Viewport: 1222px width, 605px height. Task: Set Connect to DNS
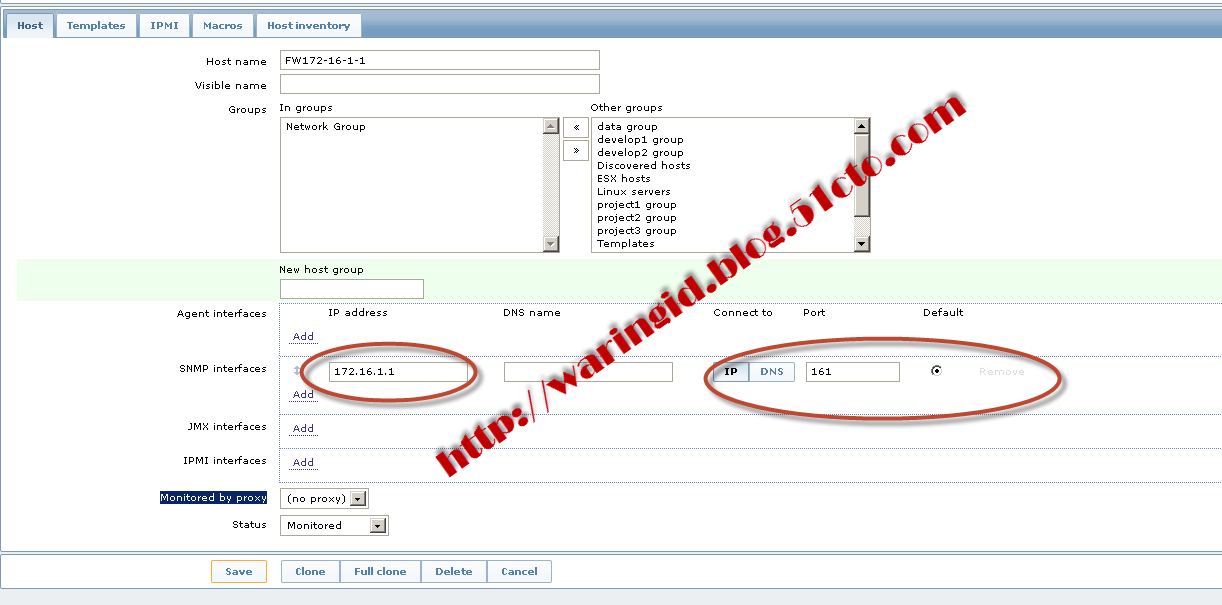[x=772, y=372]
